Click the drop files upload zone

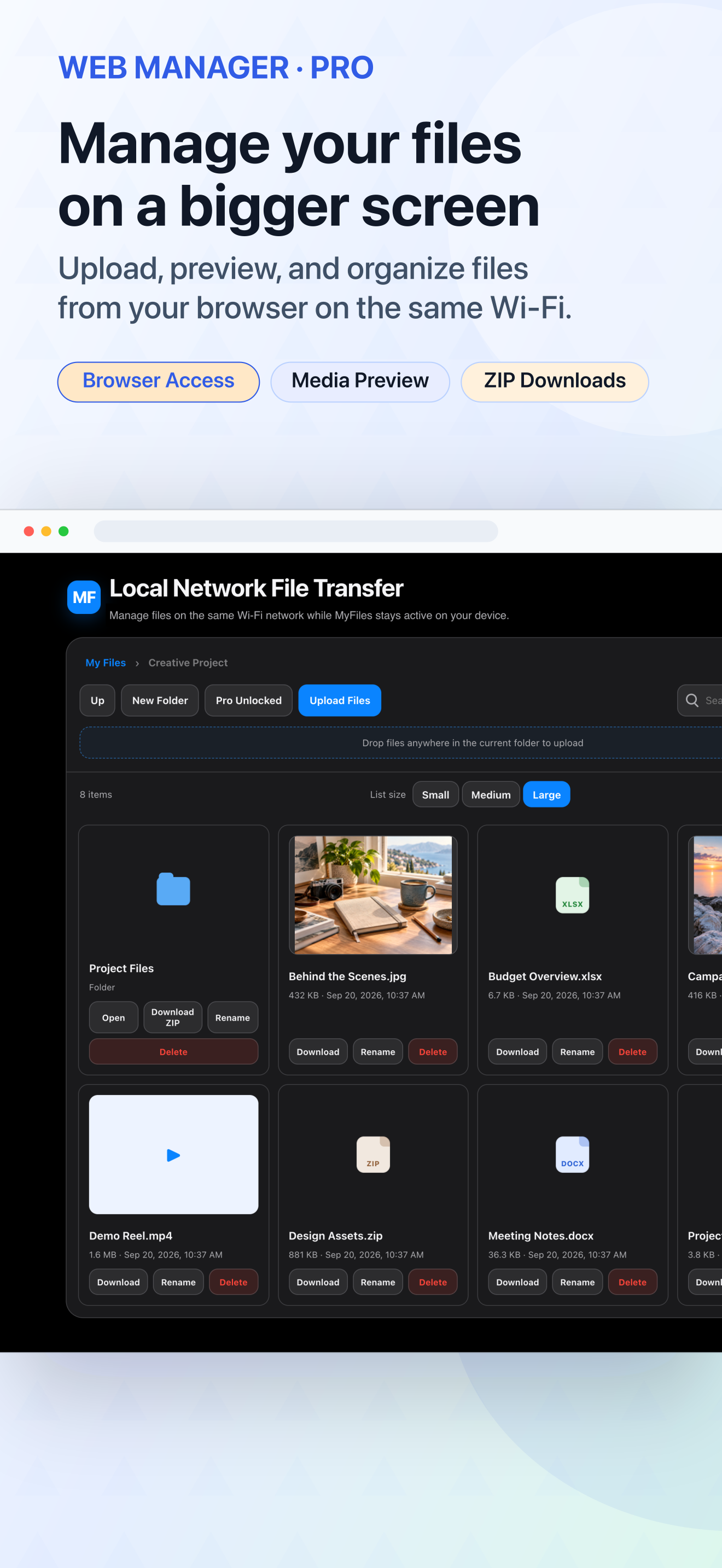[401, 742]
